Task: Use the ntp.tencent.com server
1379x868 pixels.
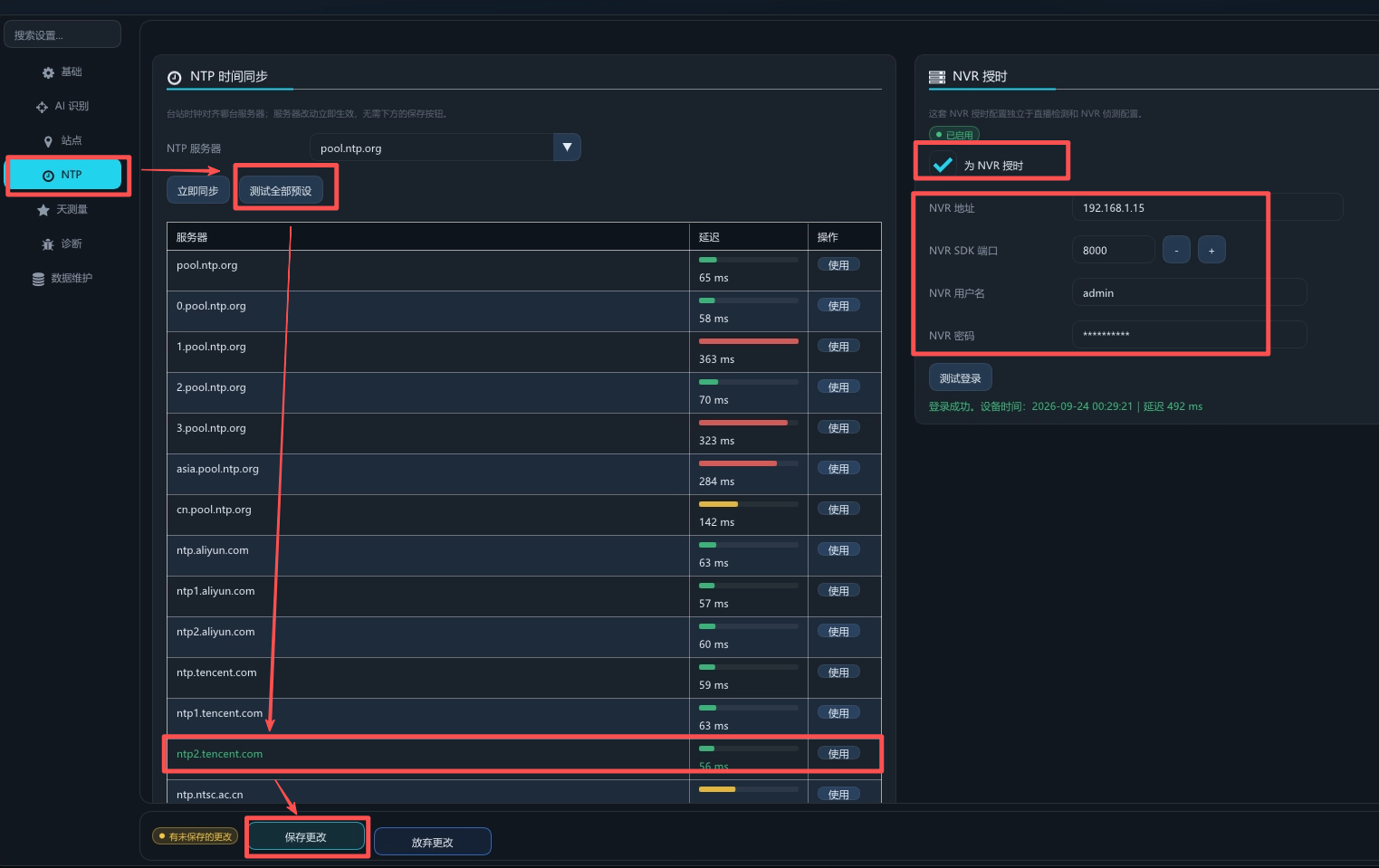Action: [838, 672]
